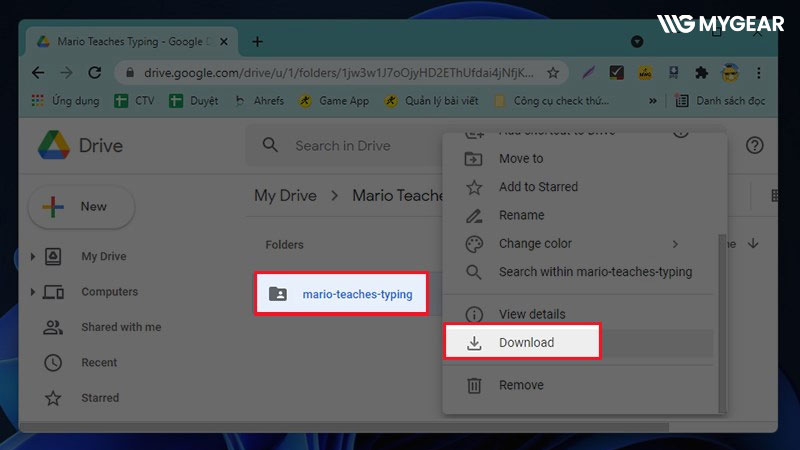800x450 pixels.
Task: Click the dropdown circle icon in title bar
Action: [x=637, y=42]
